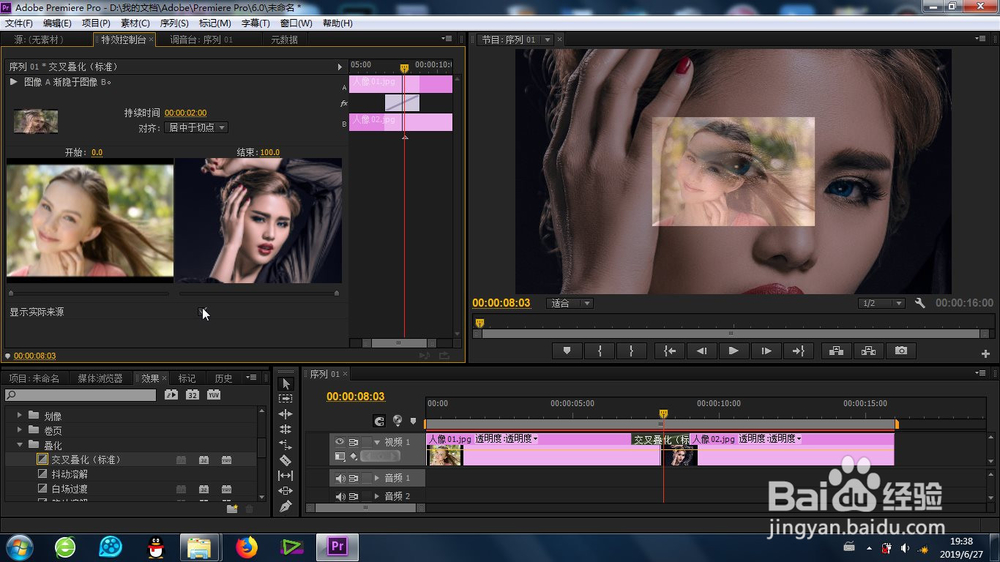Edit start value 0.0

click(x=97, y=152)
